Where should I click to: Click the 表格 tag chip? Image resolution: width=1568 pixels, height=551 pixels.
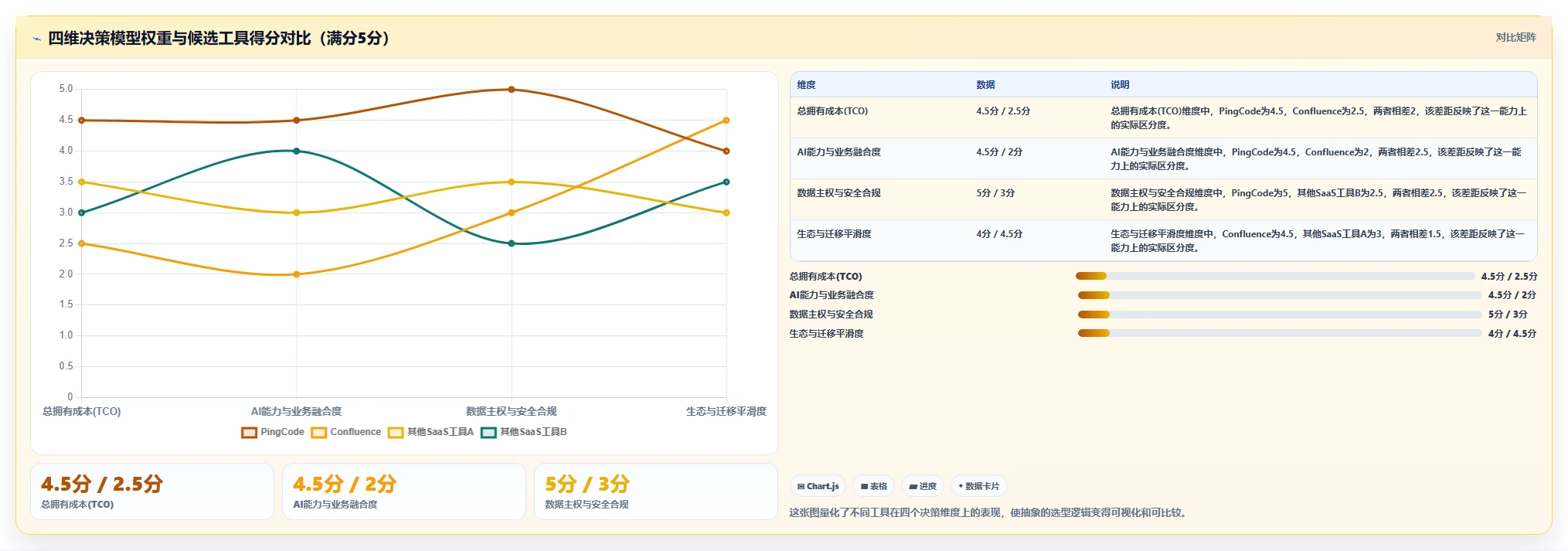click(874, 486)
